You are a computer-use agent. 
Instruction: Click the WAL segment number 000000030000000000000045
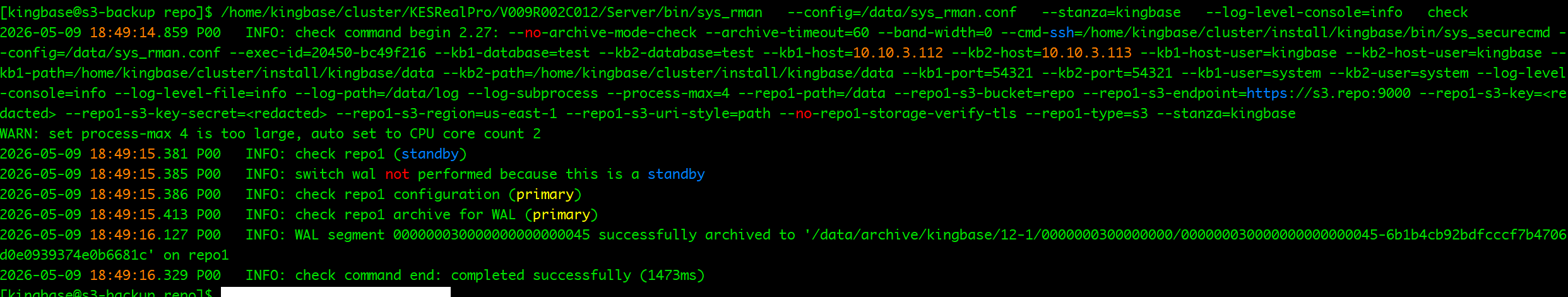(492, 235)
